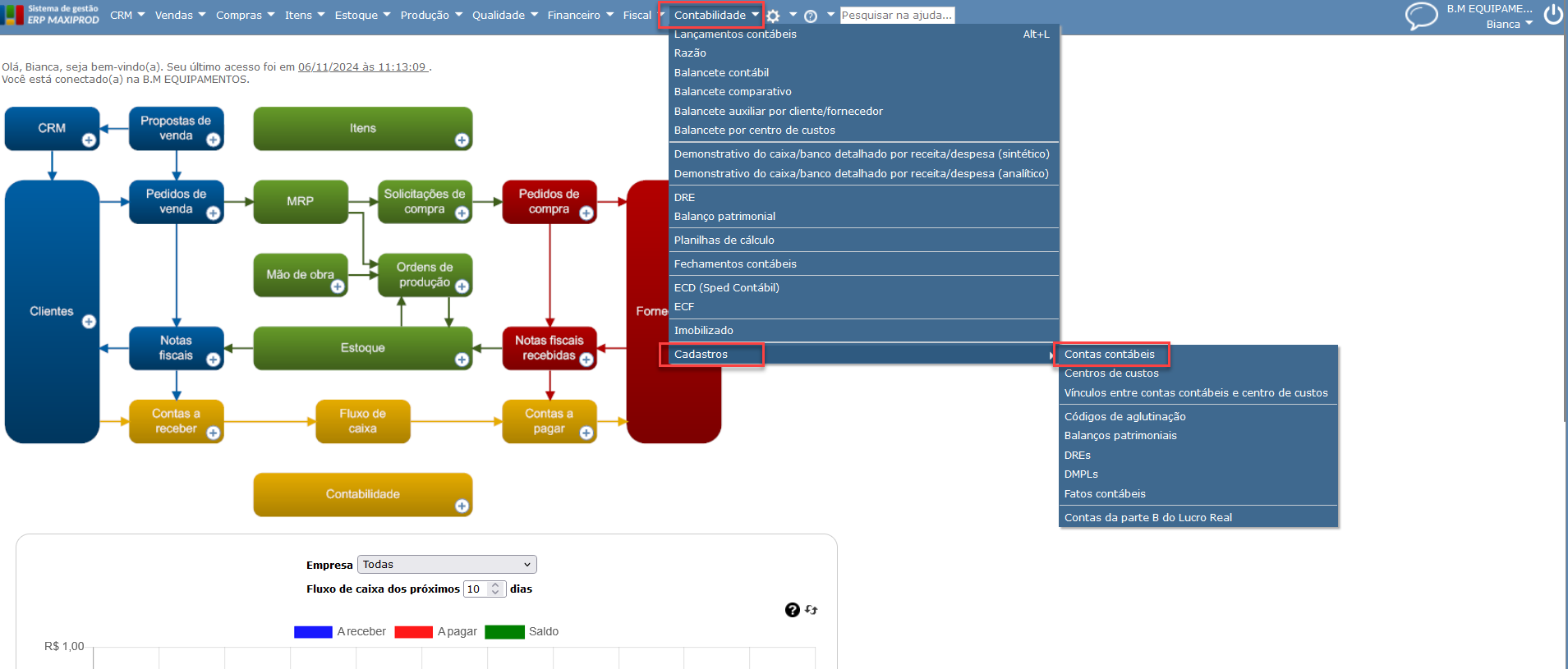Click the plus icon on Propostas de venda
This screenshot has width=1568, height=669.
click(214, 140)
